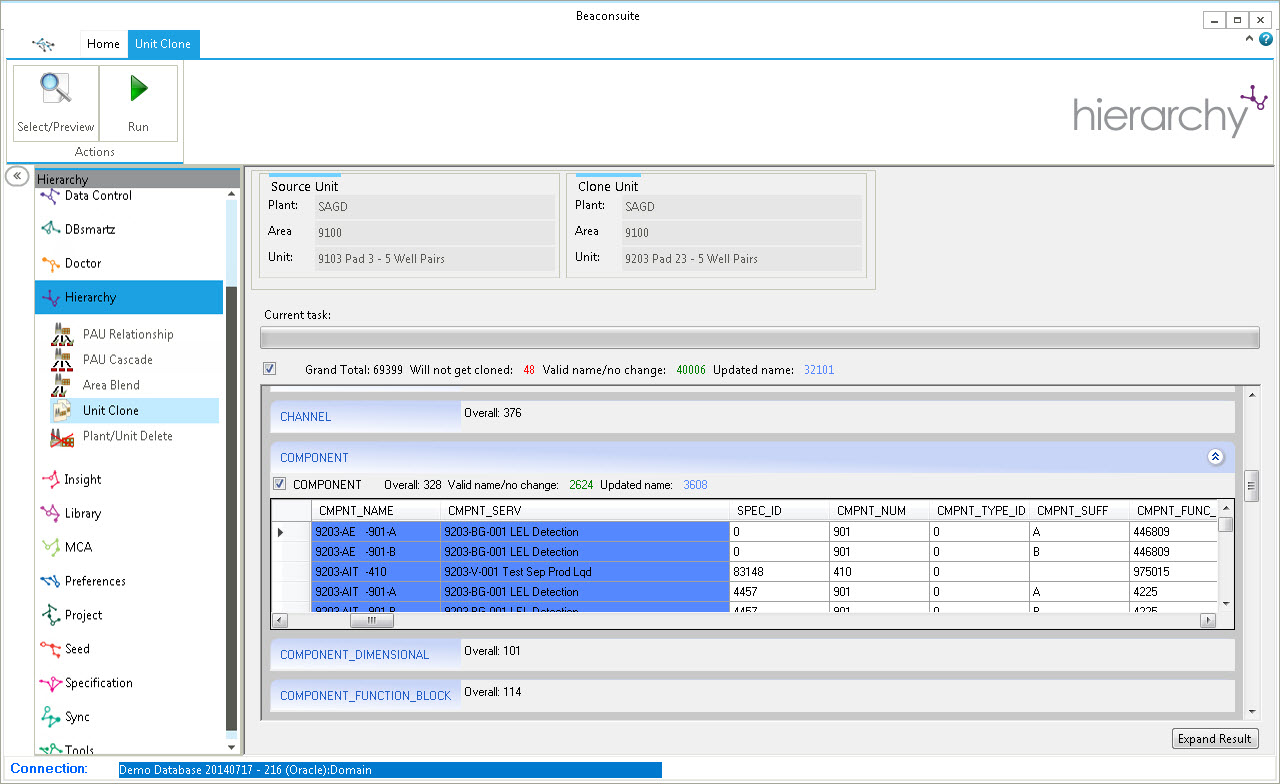
Task: Click the Expand Result button
Action: 1215,738
